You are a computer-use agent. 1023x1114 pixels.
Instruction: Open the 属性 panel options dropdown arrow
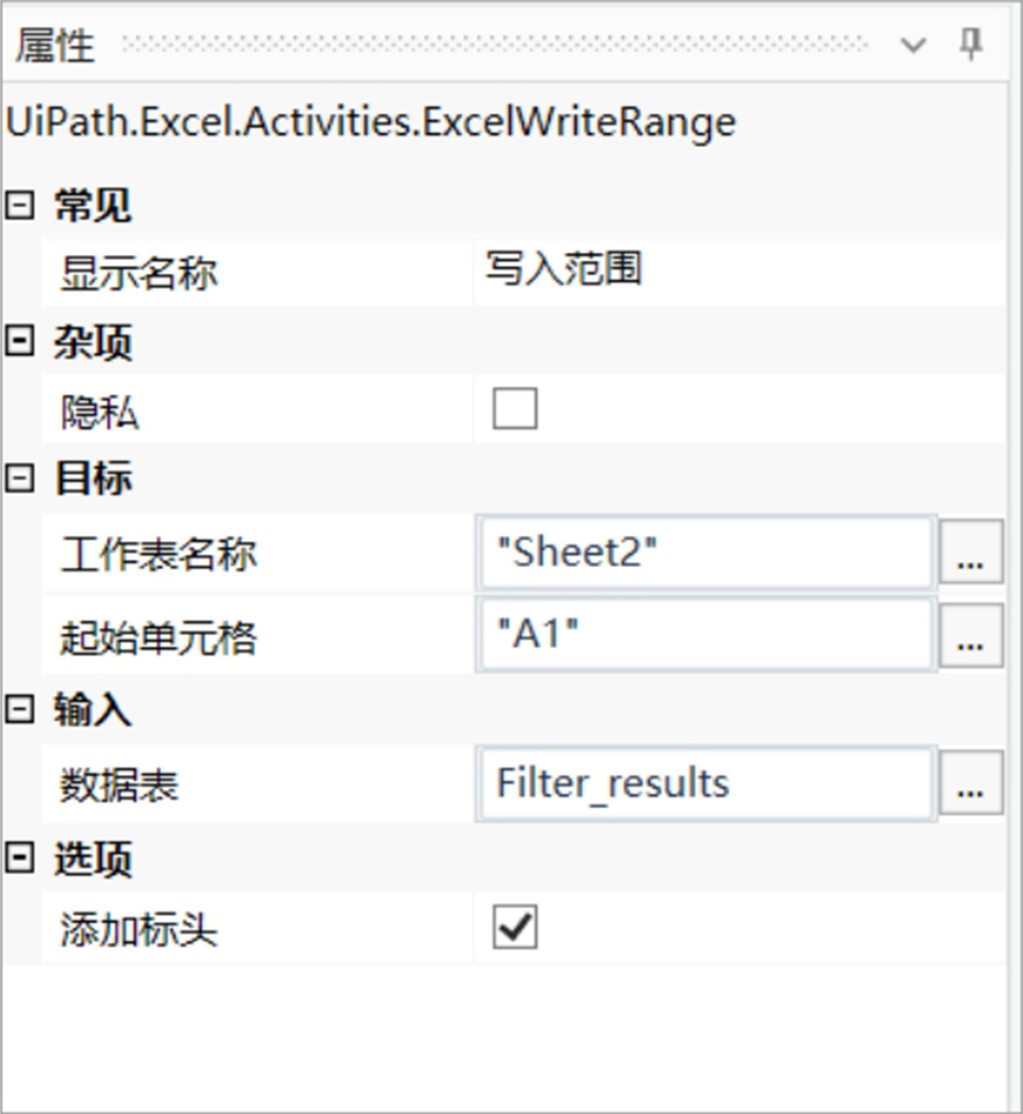click(x=913, y=45)
